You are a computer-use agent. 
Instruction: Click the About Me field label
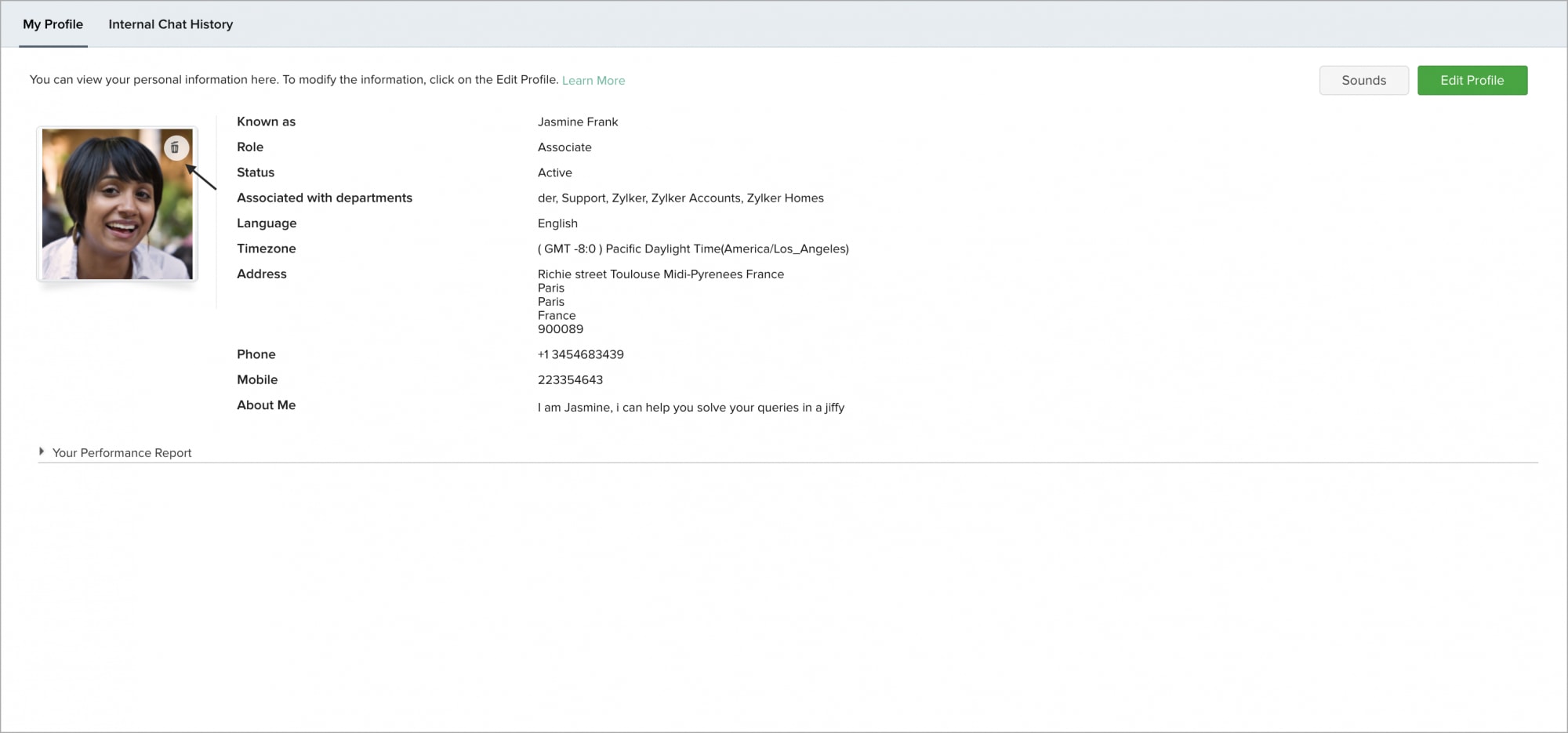(267, 405)
